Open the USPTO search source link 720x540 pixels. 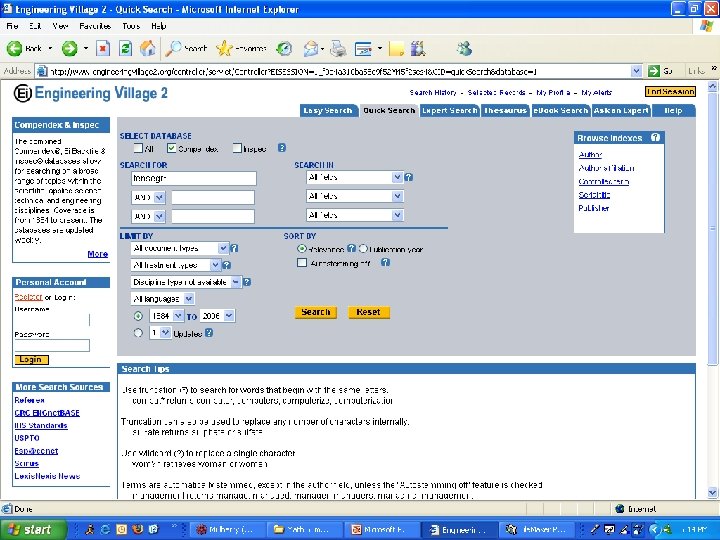[x=27, y=438]
